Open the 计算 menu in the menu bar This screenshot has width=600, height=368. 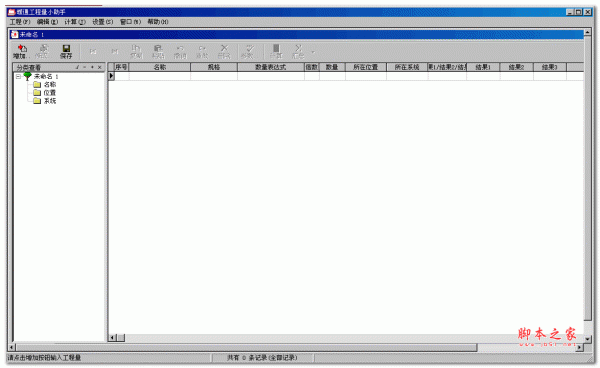[75, 22]
